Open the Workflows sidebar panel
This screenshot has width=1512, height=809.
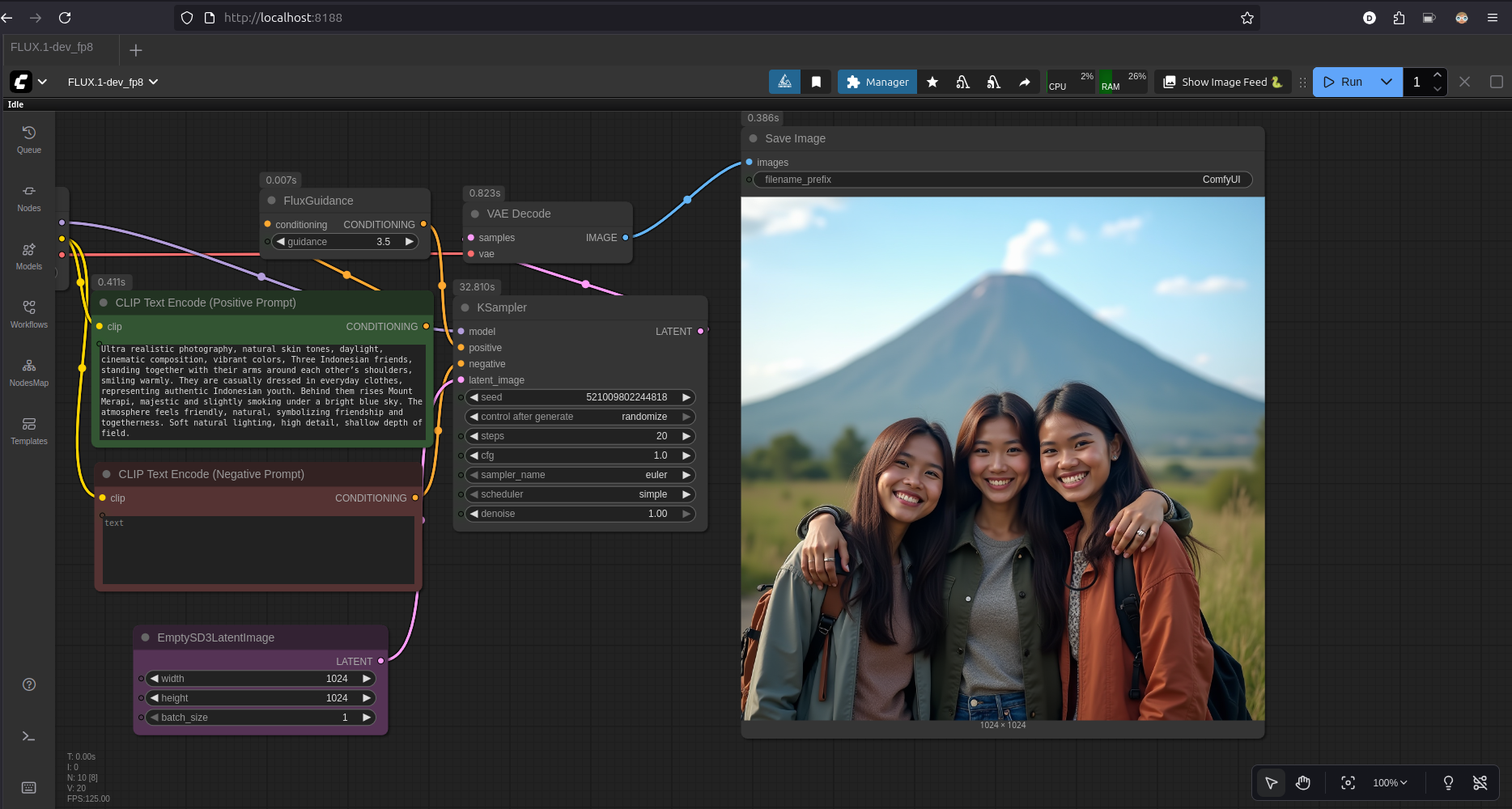coord(29,314)
